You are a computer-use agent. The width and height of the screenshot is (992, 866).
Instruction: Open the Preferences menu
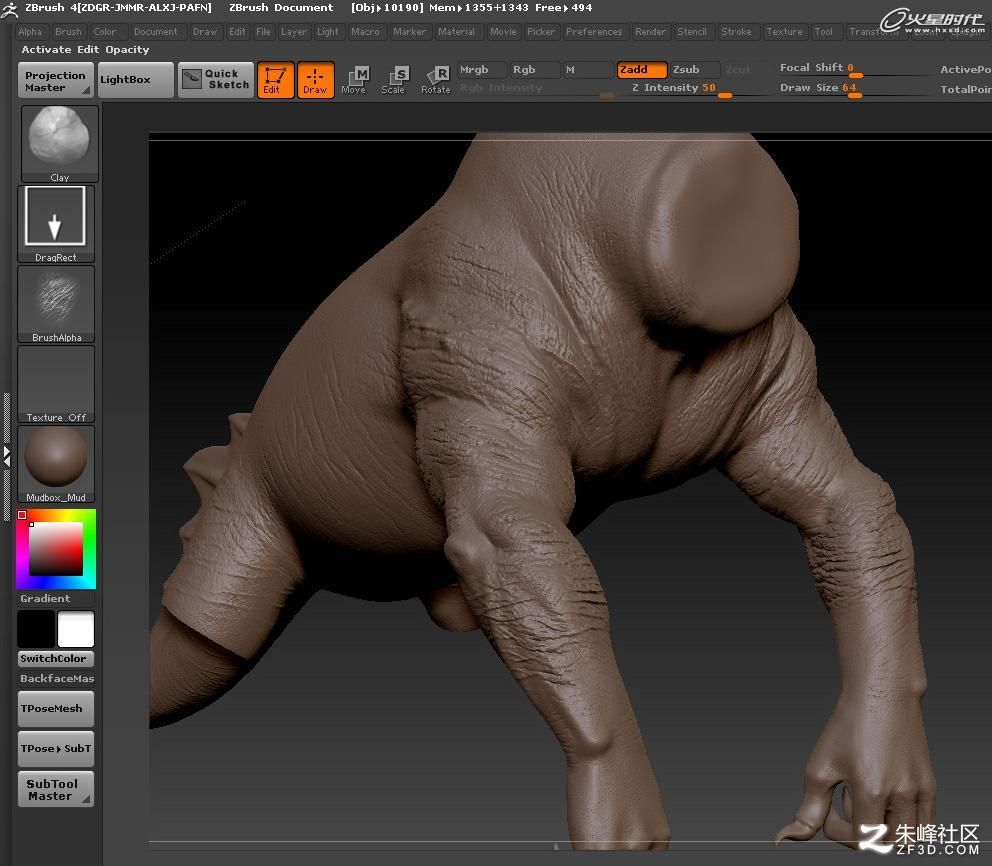(x=594, y=32)
